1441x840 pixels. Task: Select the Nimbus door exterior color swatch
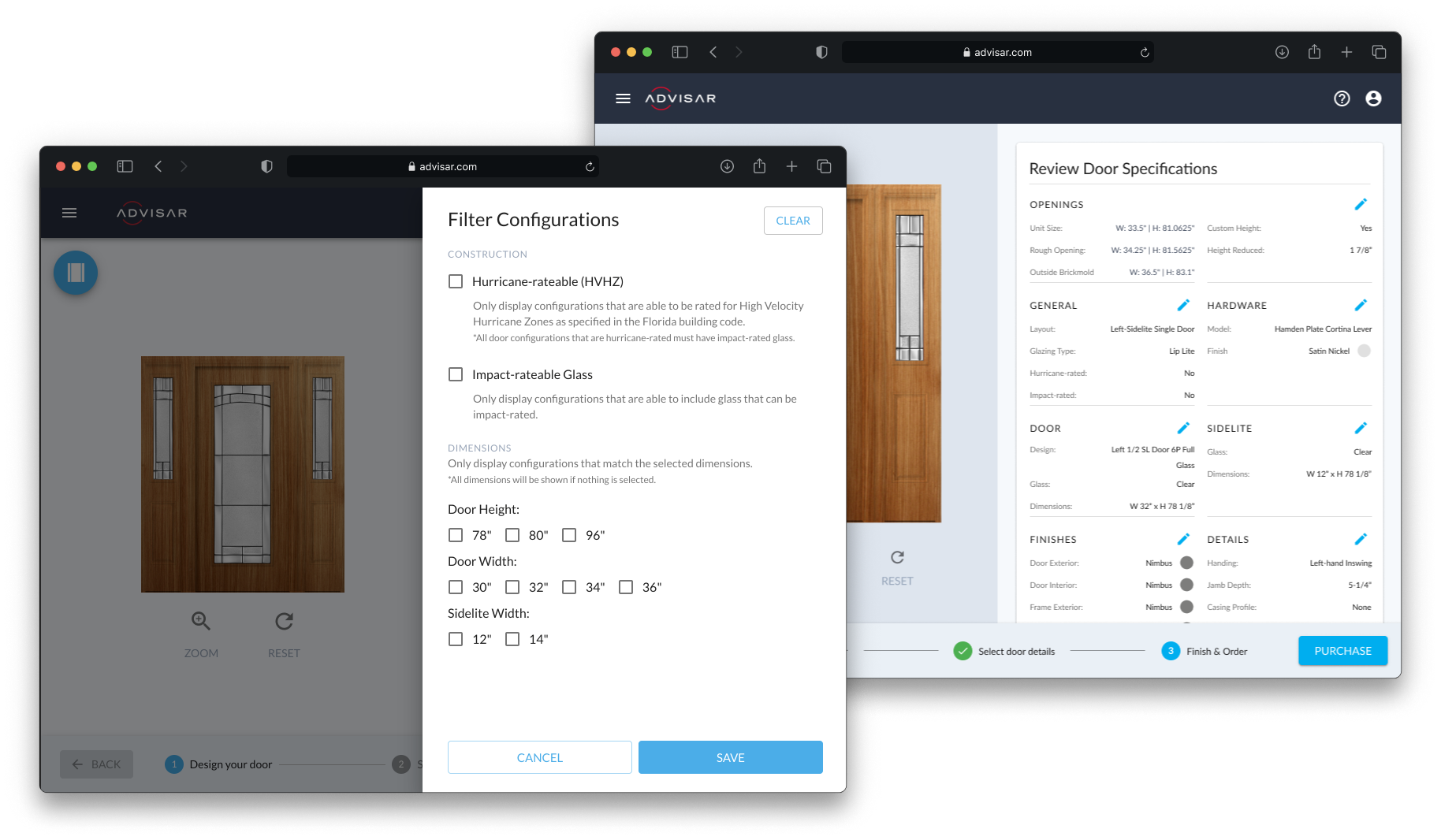(1186, 563)
